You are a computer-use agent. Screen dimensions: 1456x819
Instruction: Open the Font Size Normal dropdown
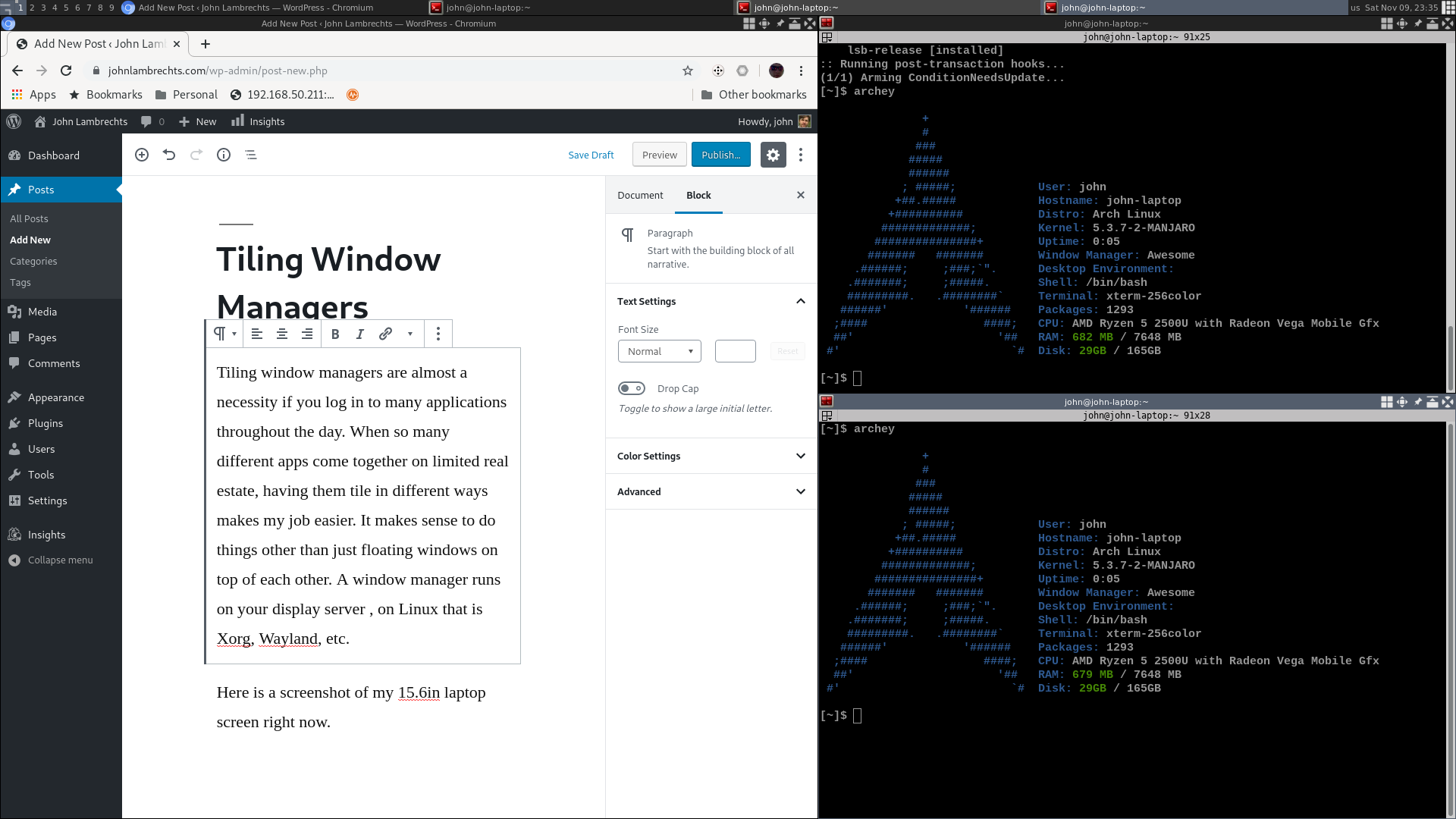point(660,351)
